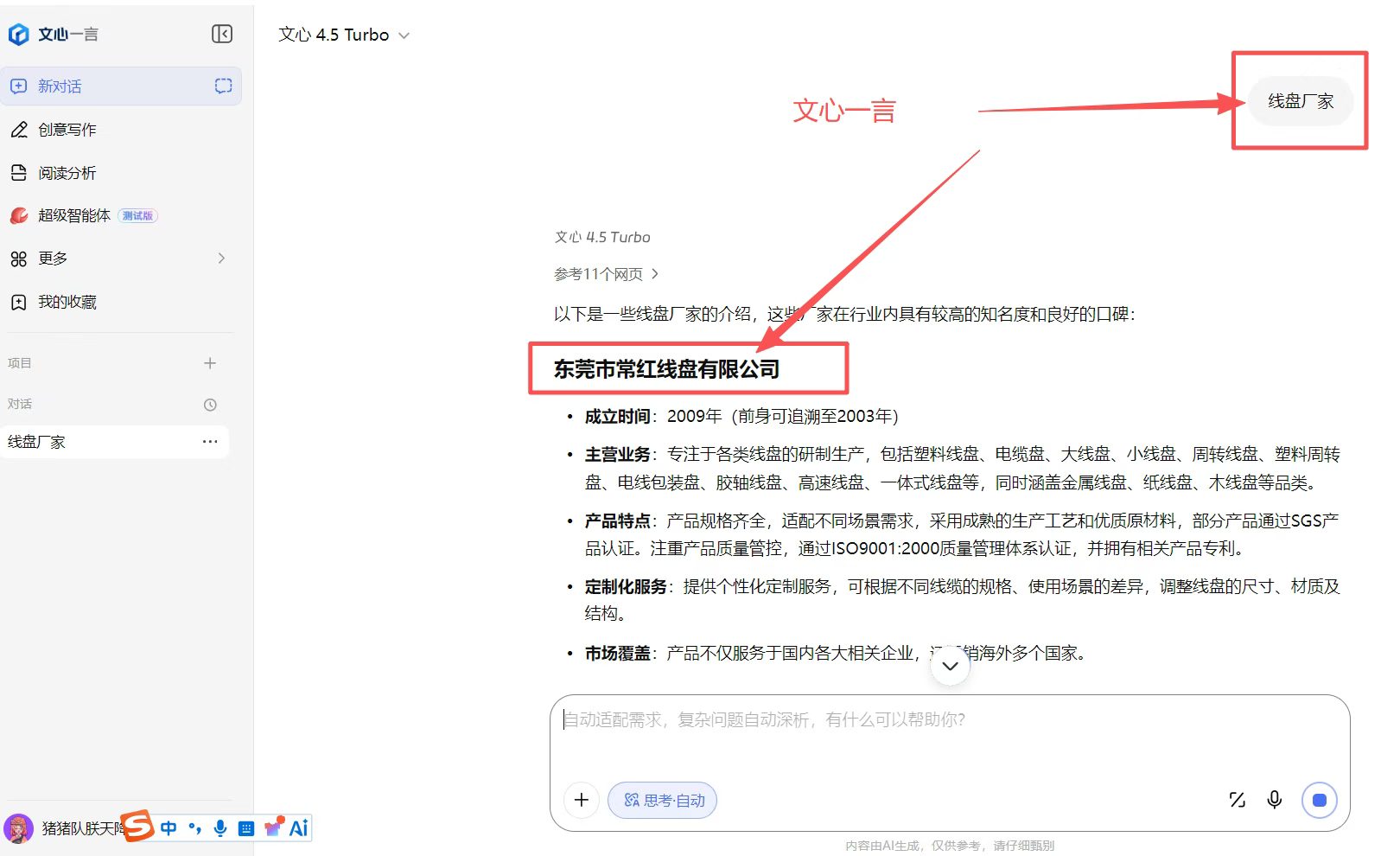Stop generation with the blue stop button
The height and width of the screenshot is (856, 1400).
1319,800
